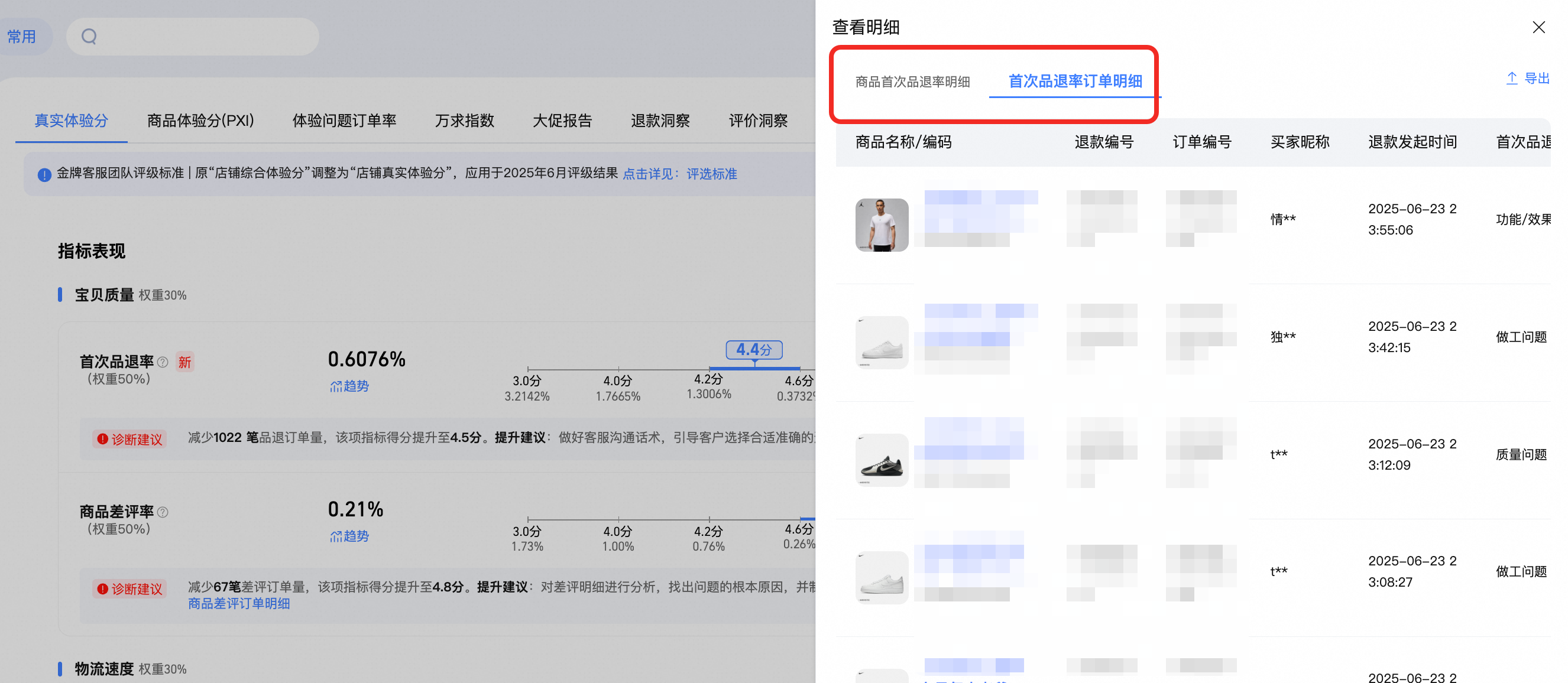This screenshot has height=683, width=1568.
Task: Open 趋势 link under 0.6076%
Action: [x=349, y=386]
